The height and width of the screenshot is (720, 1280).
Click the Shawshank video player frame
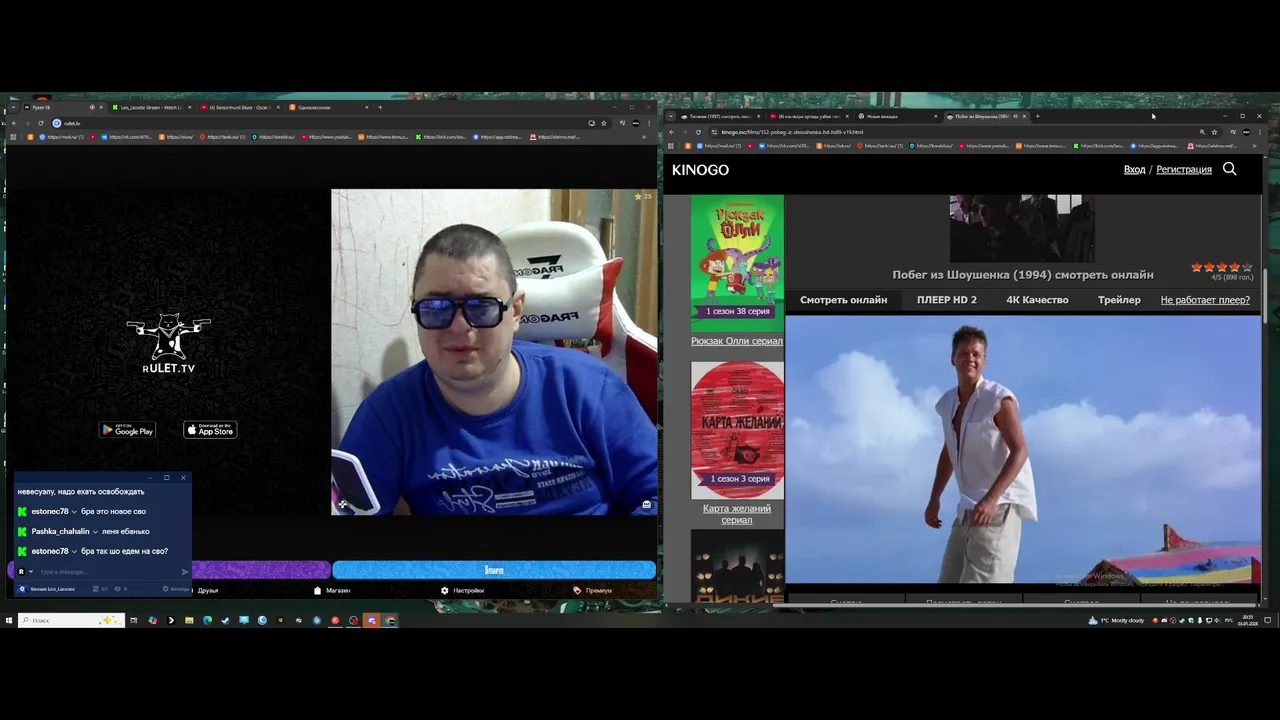[x=1023, y=450]
